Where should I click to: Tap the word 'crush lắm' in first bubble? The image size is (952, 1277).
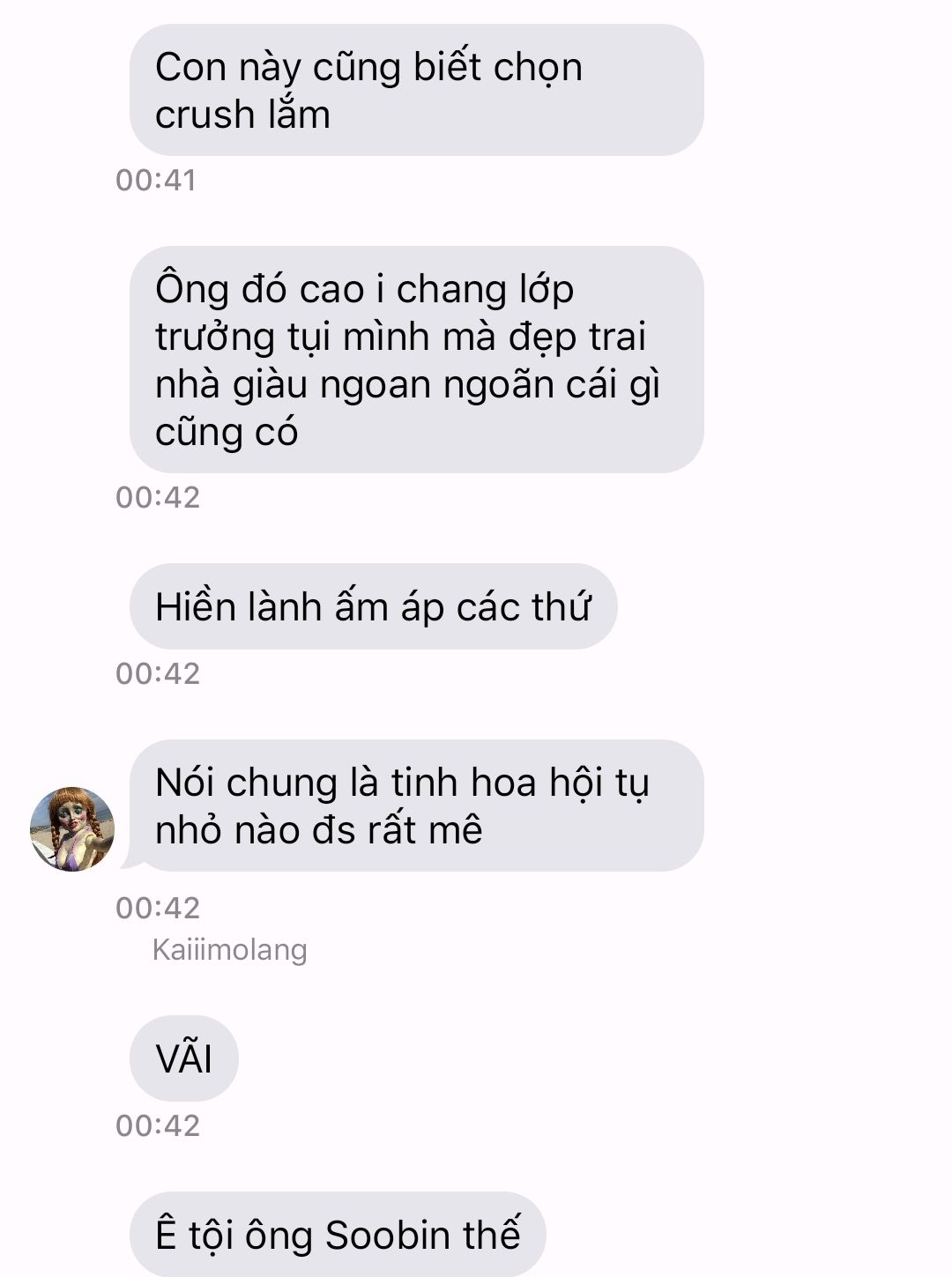[x=242, y=115]
